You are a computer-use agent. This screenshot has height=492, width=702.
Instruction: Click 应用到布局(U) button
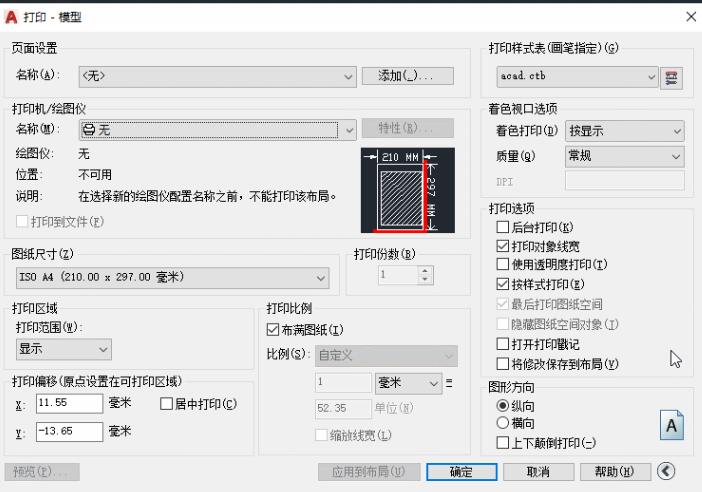point(369,472)
